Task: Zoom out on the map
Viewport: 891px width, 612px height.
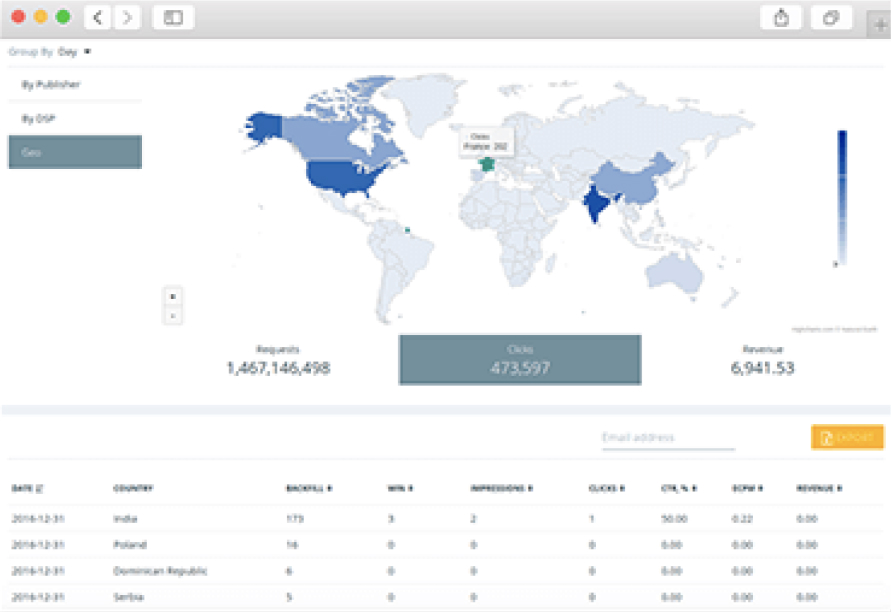Action: (x=172, y=315)
